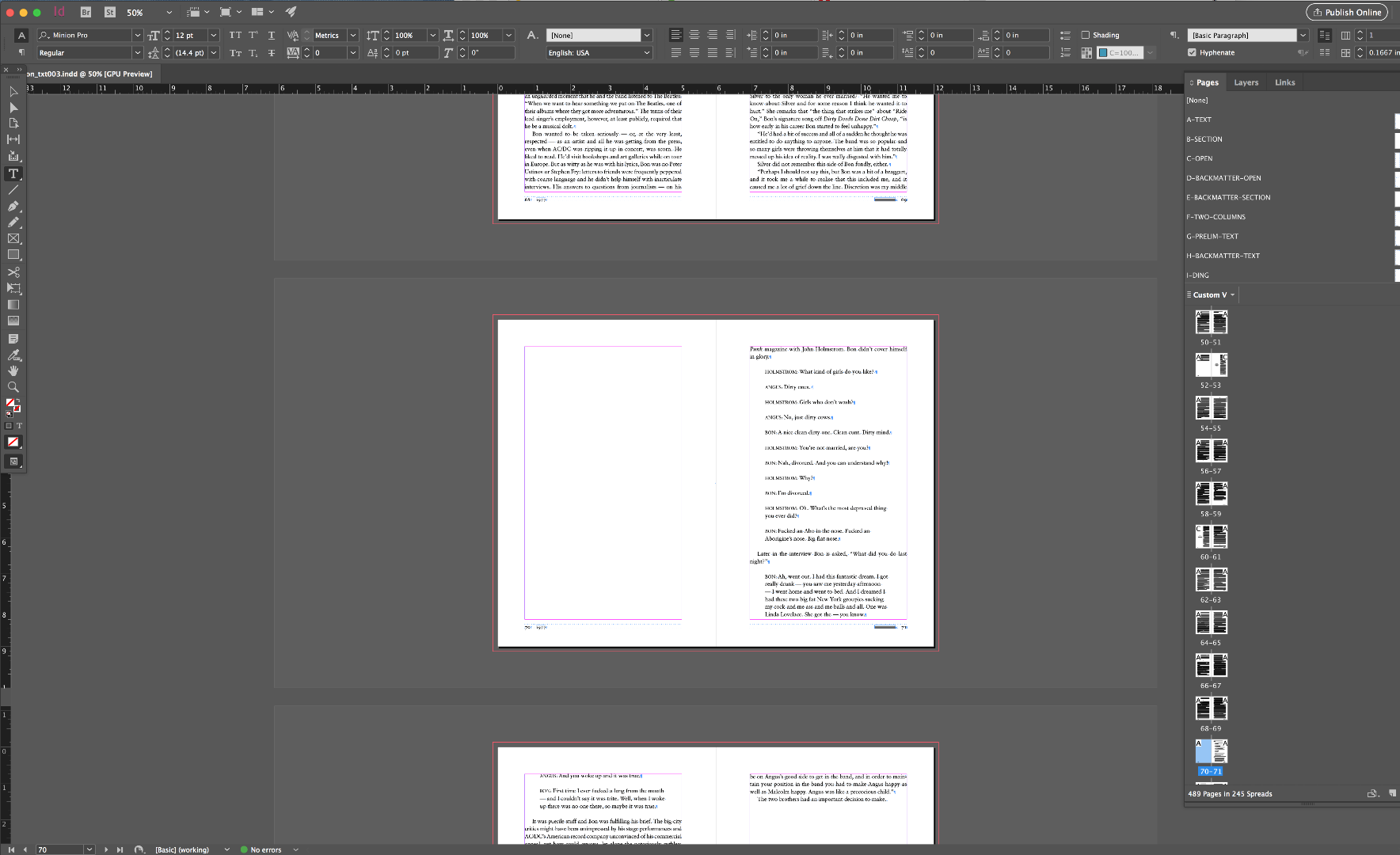
Task: Select the Rectangle Frame tool
Action: [13, 238]
